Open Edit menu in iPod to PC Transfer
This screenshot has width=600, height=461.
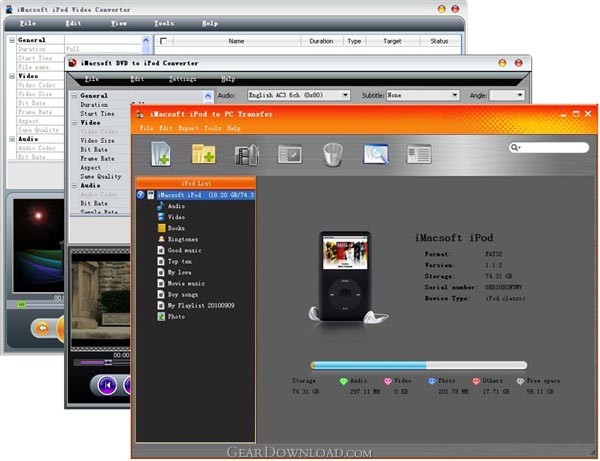click(166, 128)
